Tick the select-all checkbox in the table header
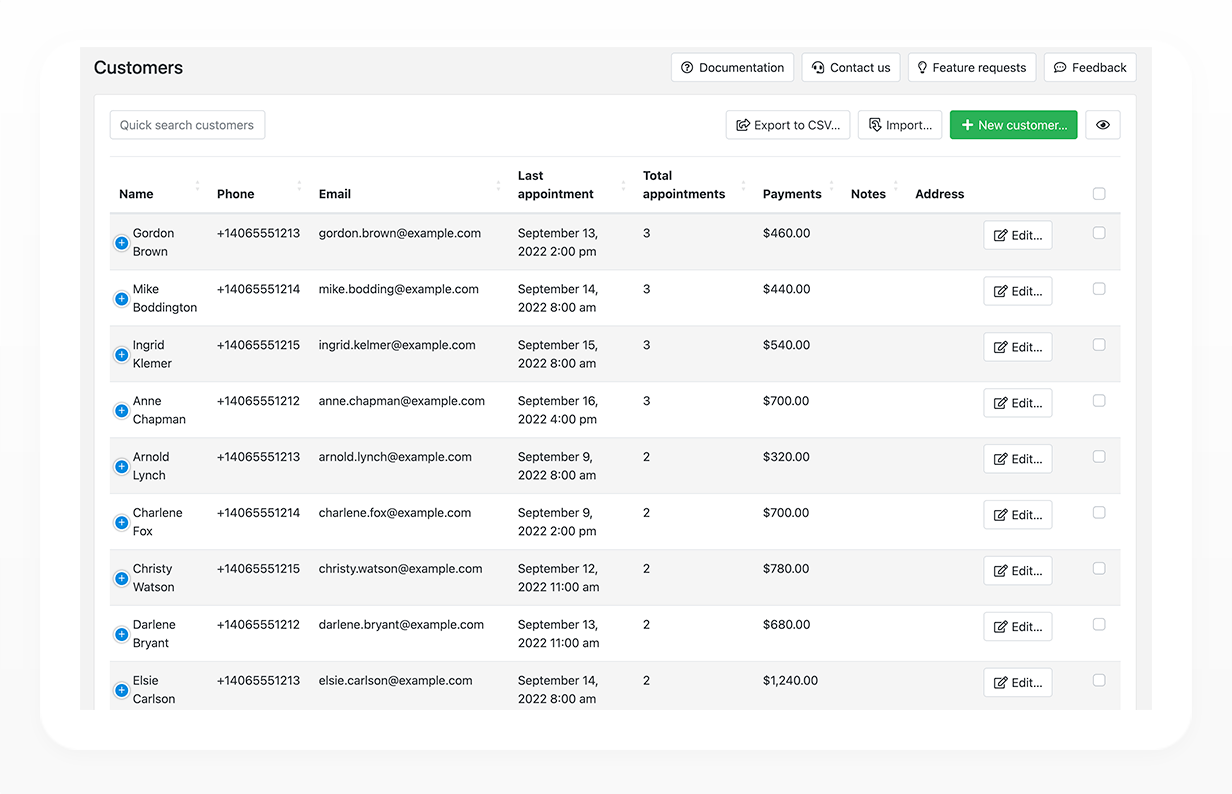Screen dimensions: 1232x794 click(x=1099, y=194)
